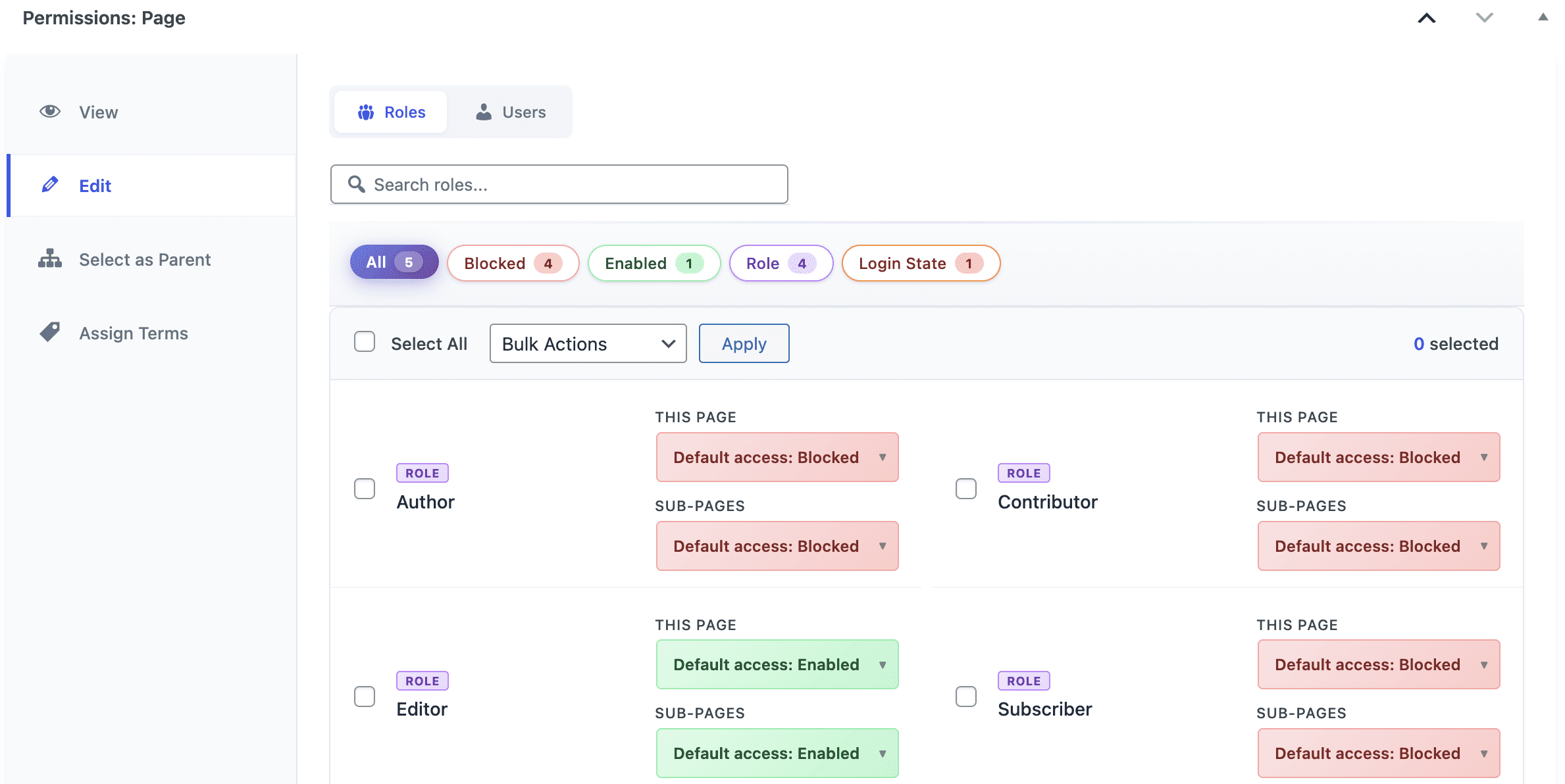
Task: Open Contributor's Sub-Pages access dropdown
Action: [x=1378, y=546]
